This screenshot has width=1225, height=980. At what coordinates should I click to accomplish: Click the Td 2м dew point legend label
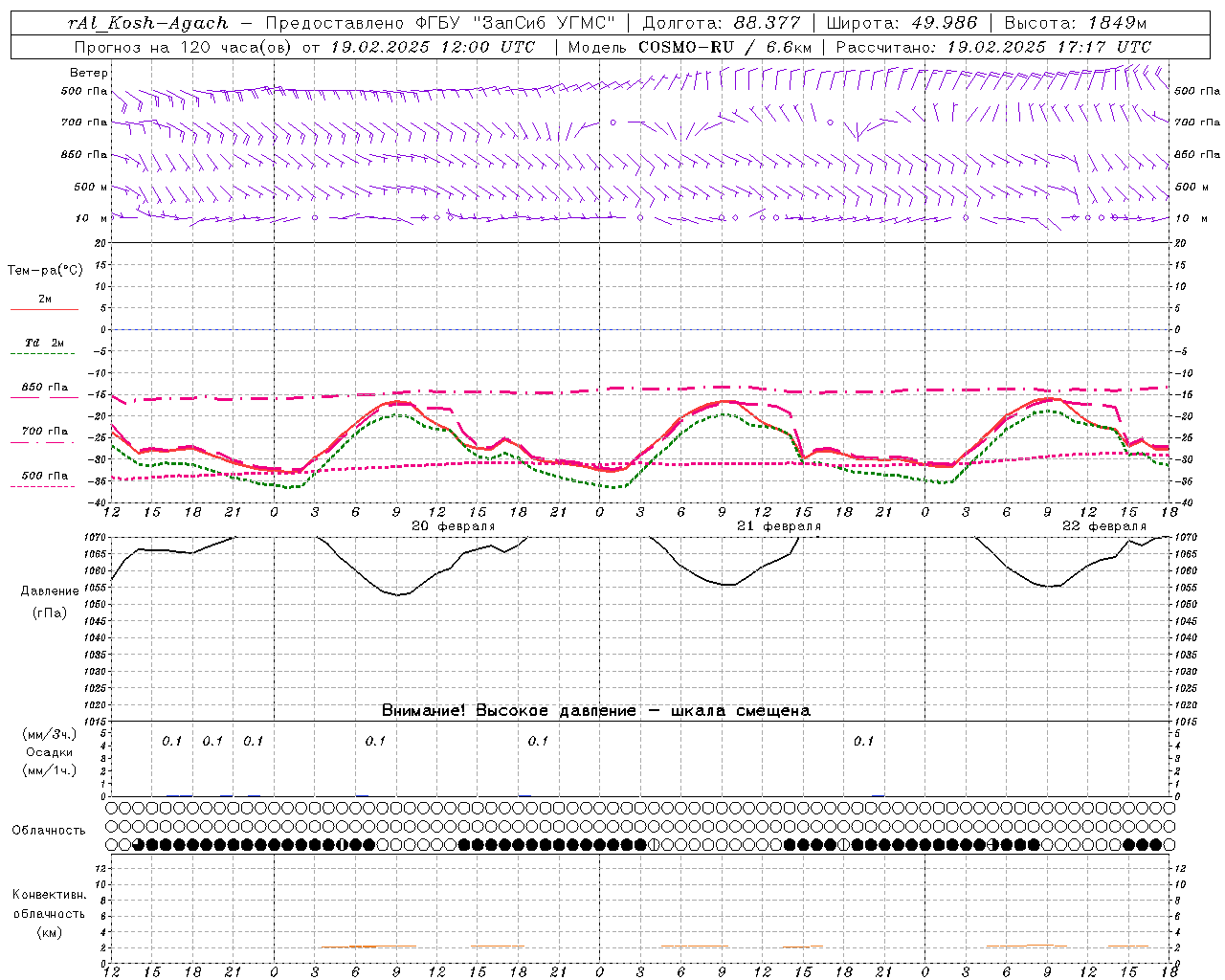click(45, 343)
